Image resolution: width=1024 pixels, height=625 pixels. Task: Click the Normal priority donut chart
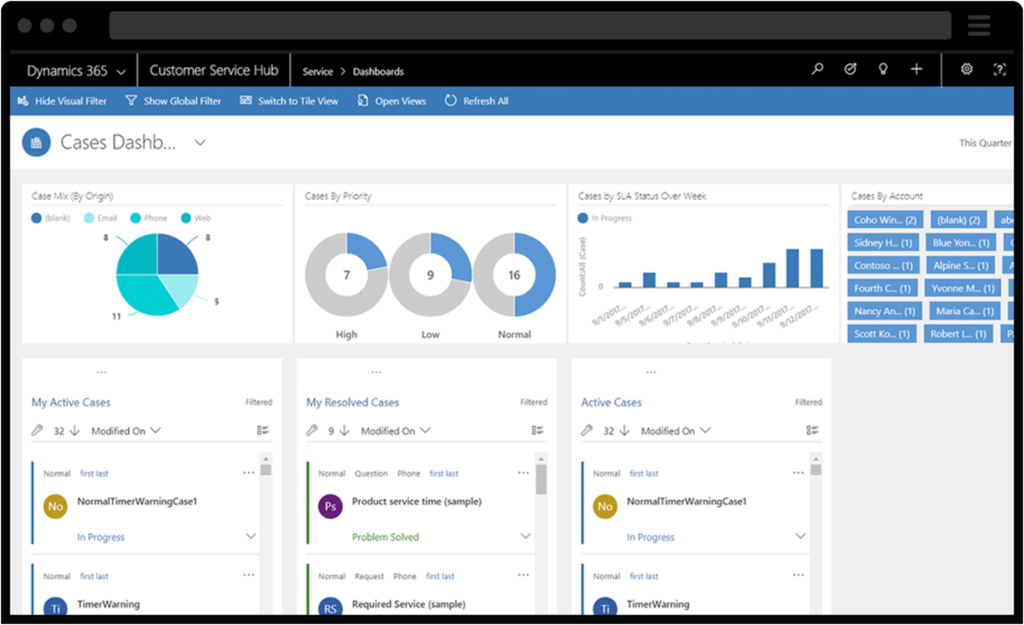[515, 275]
